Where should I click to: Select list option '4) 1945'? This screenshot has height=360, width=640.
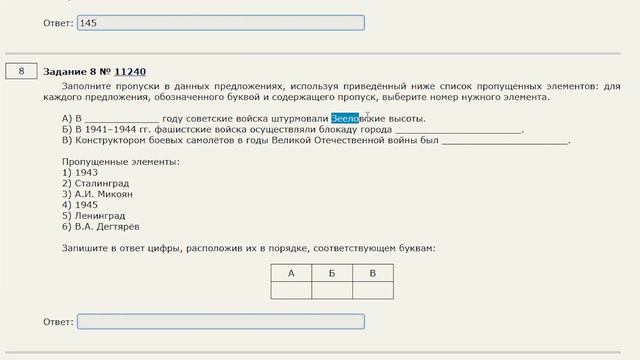(x=80, y=205)
